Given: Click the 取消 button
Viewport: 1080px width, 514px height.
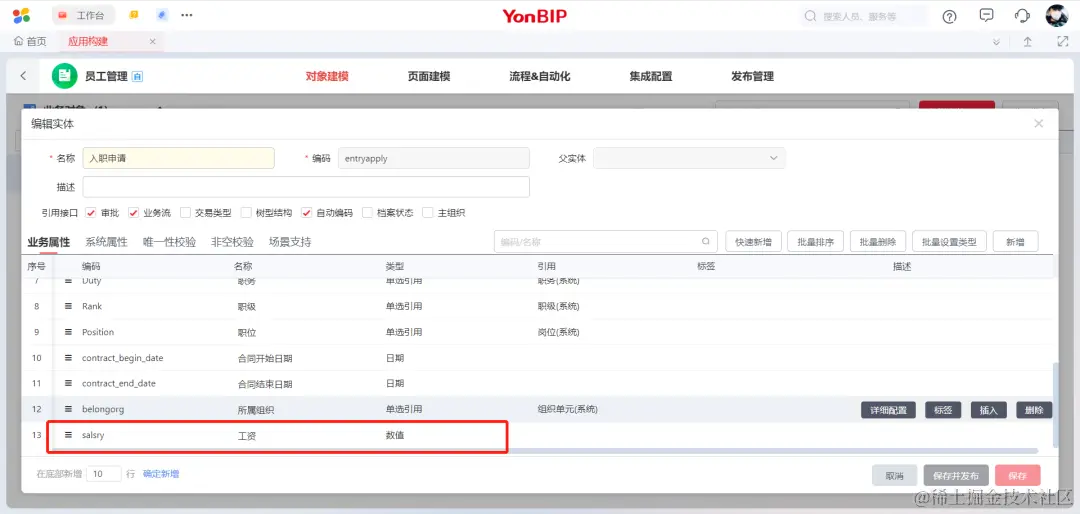Looking at the screenshot, I should point(895,475).
